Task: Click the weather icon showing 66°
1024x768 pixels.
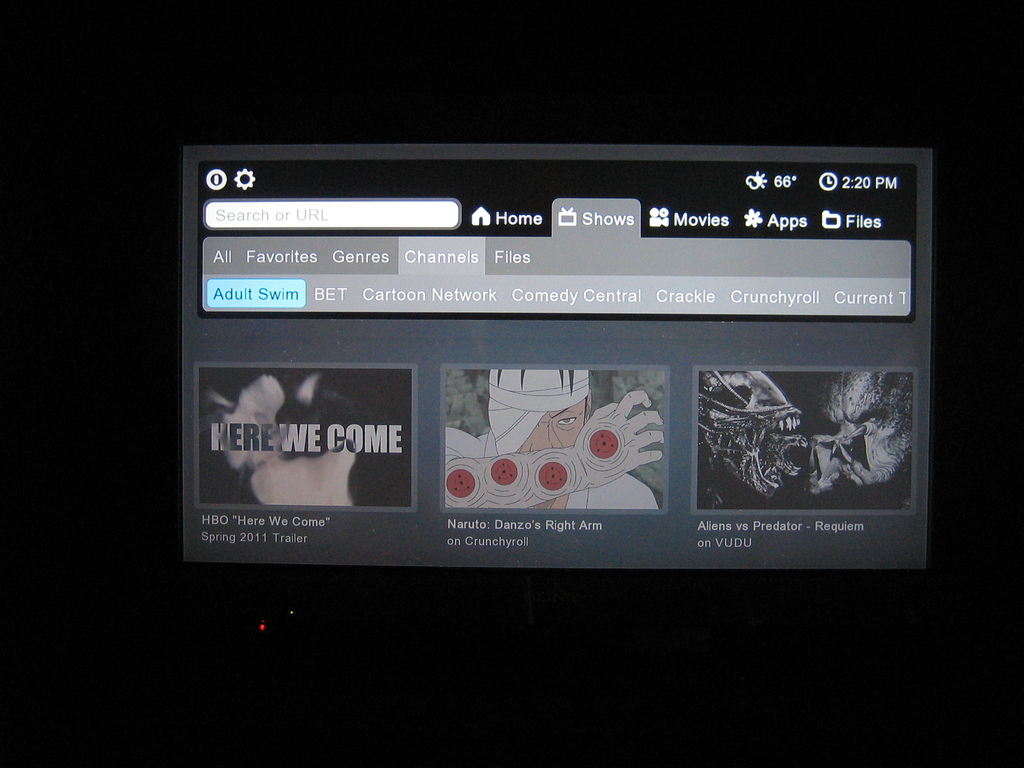Action: coord(756,180)
